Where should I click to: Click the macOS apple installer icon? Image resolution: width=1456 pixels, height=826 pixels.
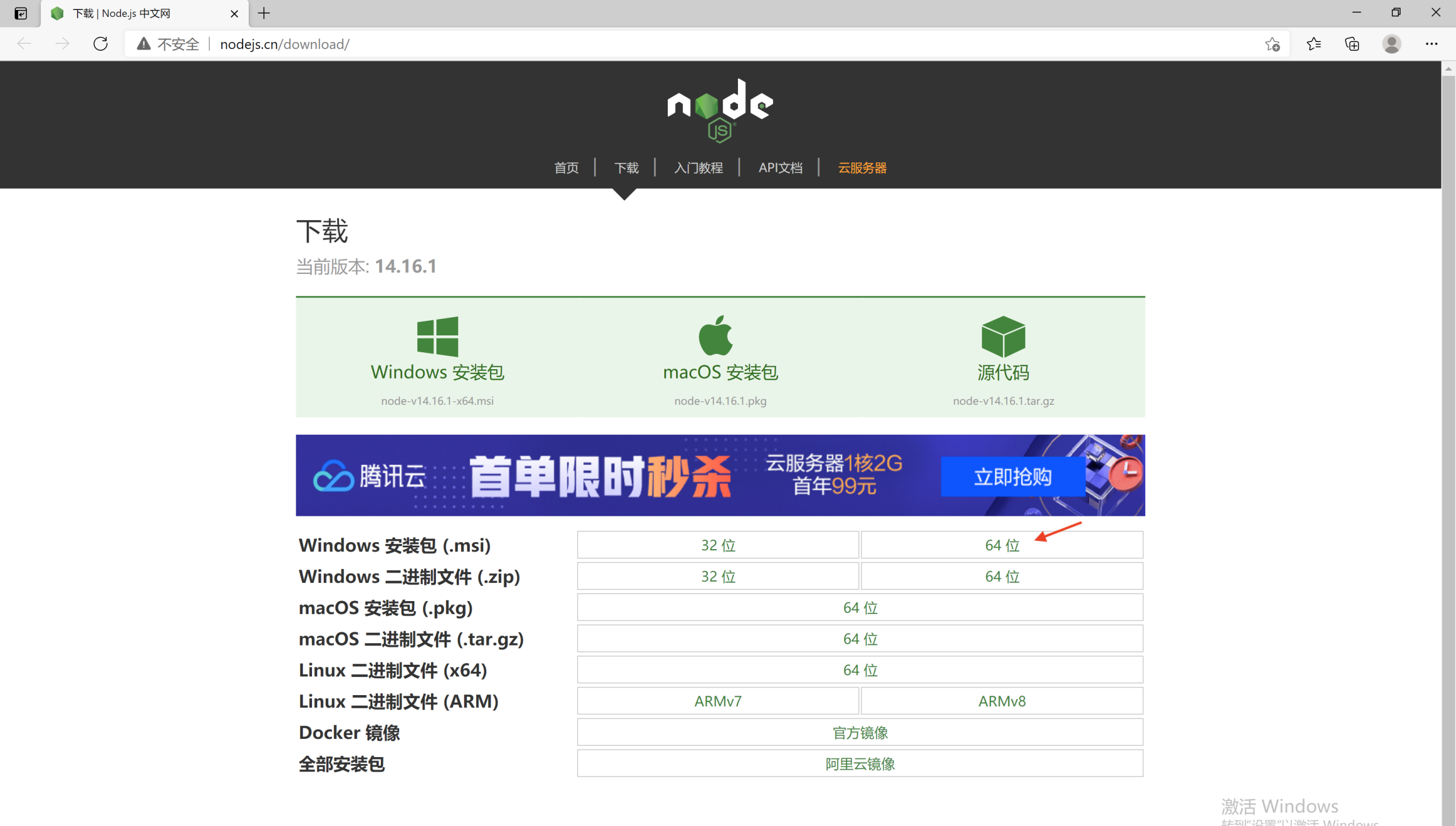[716, 335]
